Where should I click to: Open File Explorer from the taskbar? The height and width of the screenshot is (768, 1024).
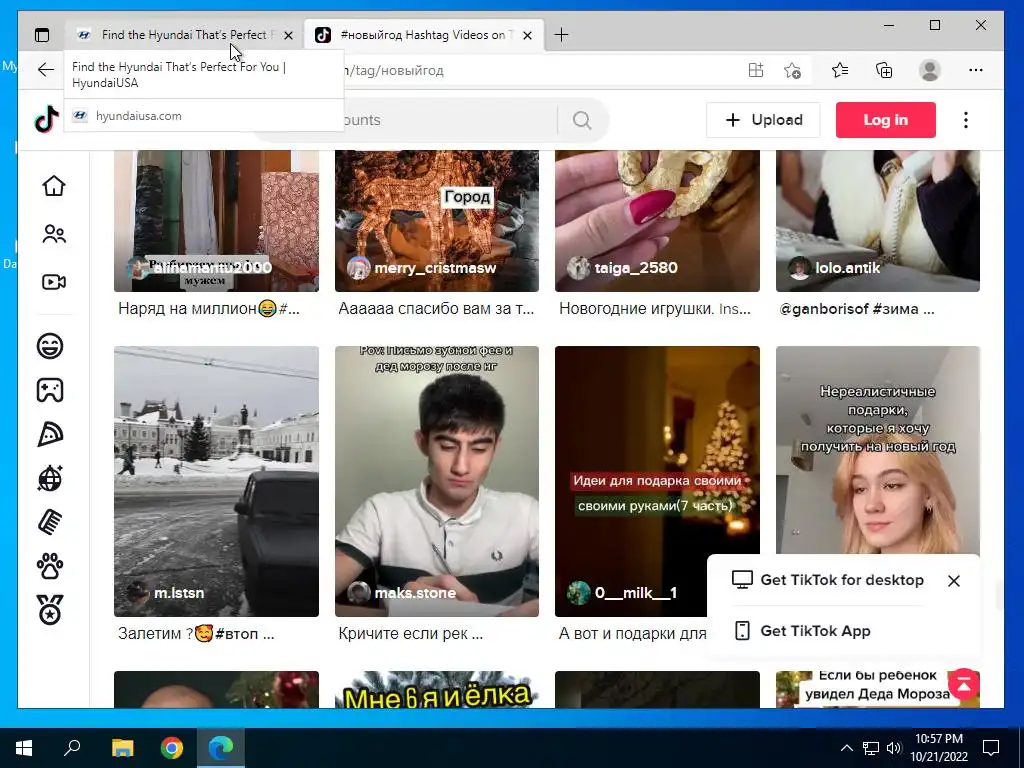click(122, 748)
